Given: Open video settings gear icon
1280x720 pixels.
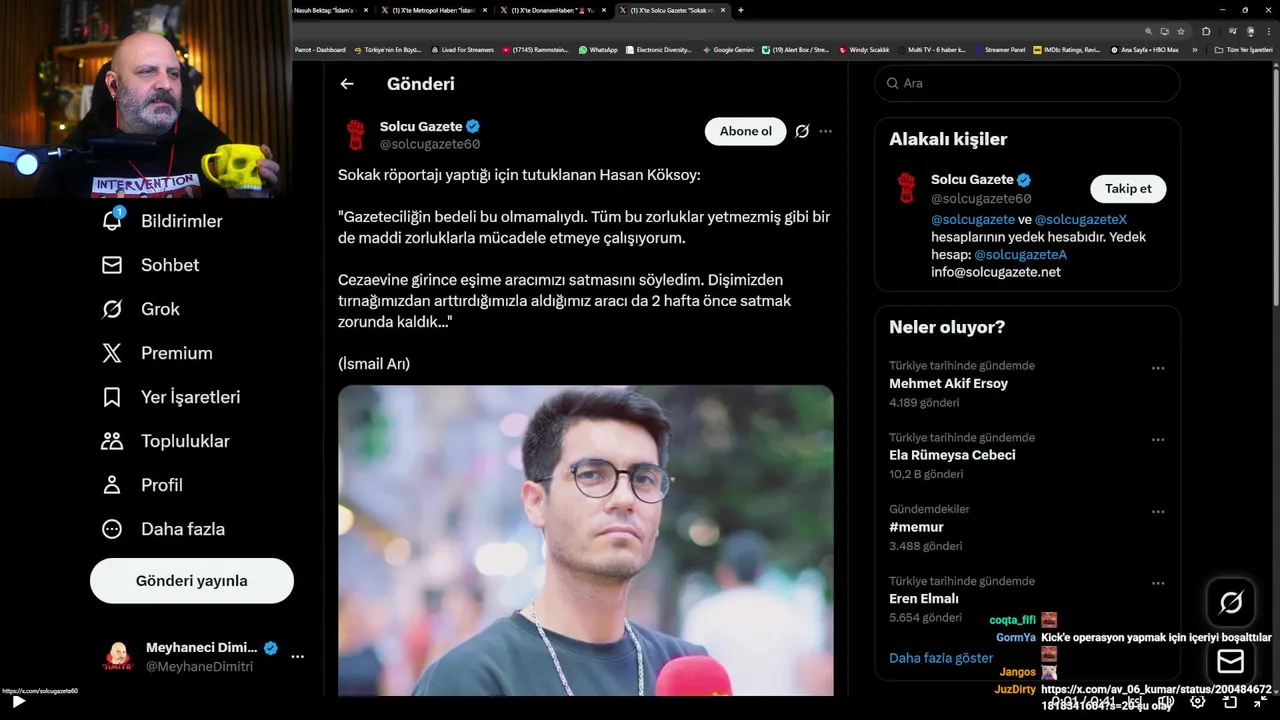Looking at the screenshot, I should tap(1198, 702).
